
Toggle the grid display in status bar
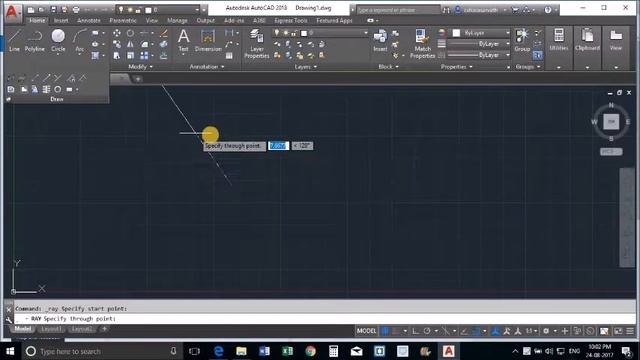pos(384,331)
